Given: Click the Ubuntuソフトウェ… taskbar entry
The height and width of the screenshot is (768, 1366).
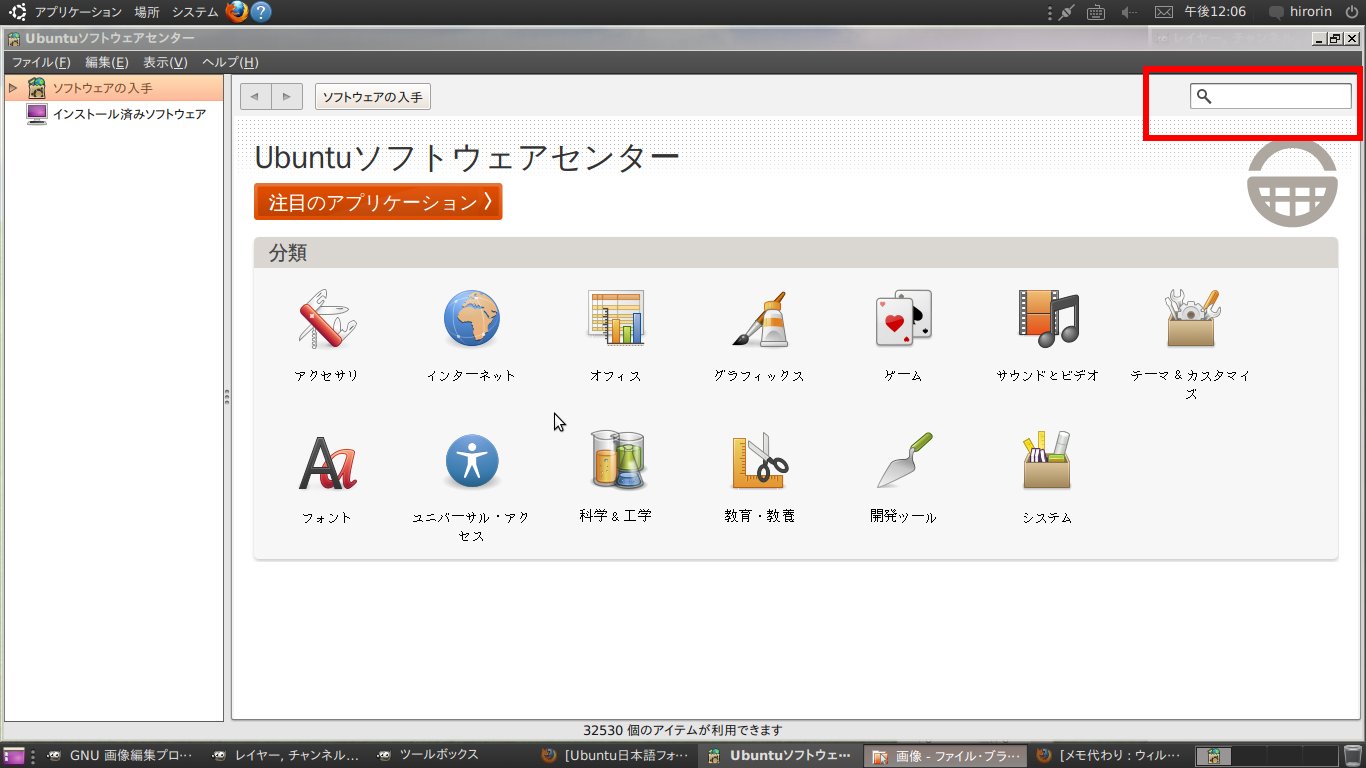Looking at the screenshot, I should [781, 756].
